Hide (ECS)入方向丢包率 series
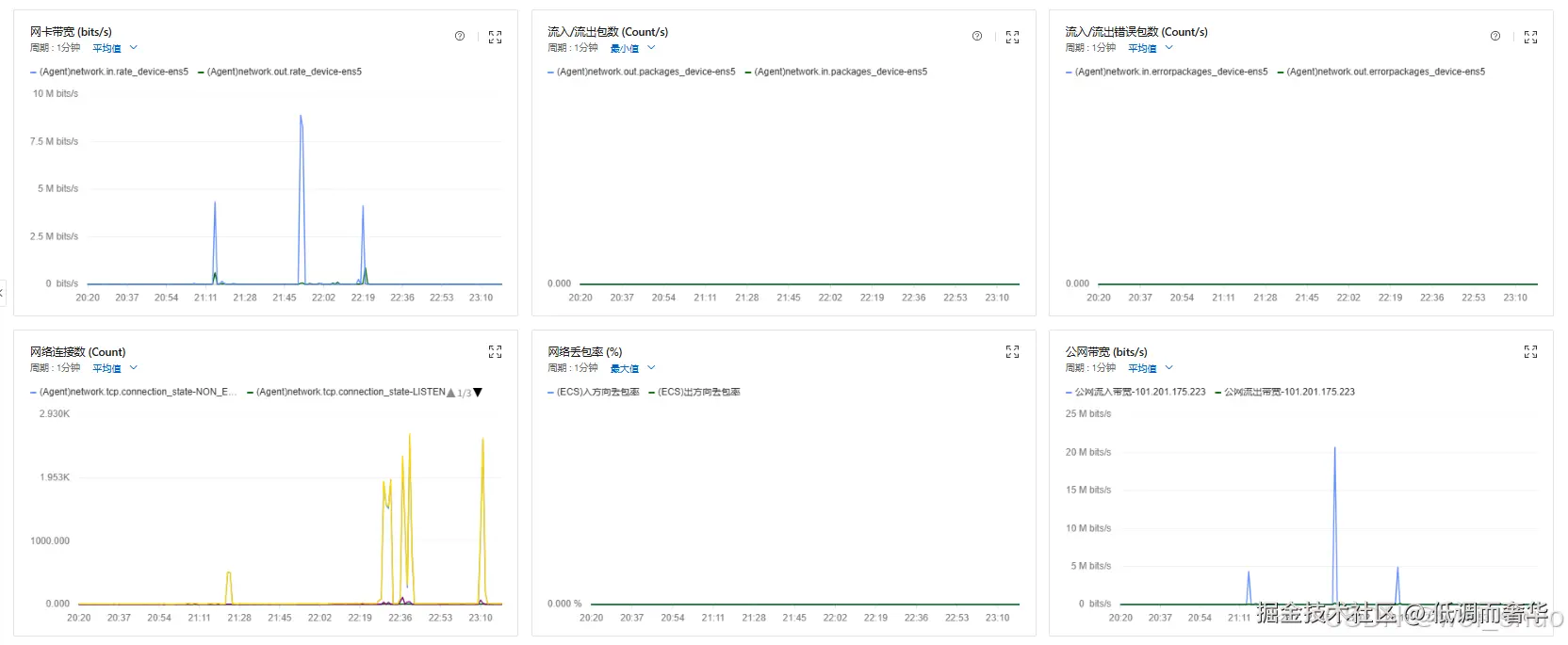Viewport: 1568px width, 645px height. (x=594, y=392)
